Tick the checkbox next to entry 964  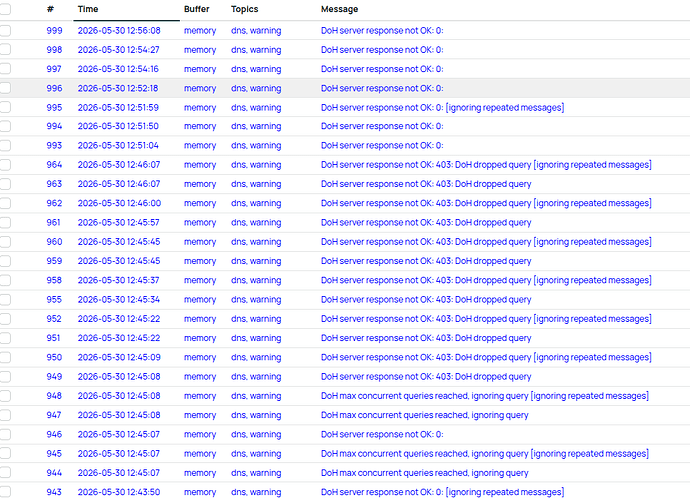[5, 165]
